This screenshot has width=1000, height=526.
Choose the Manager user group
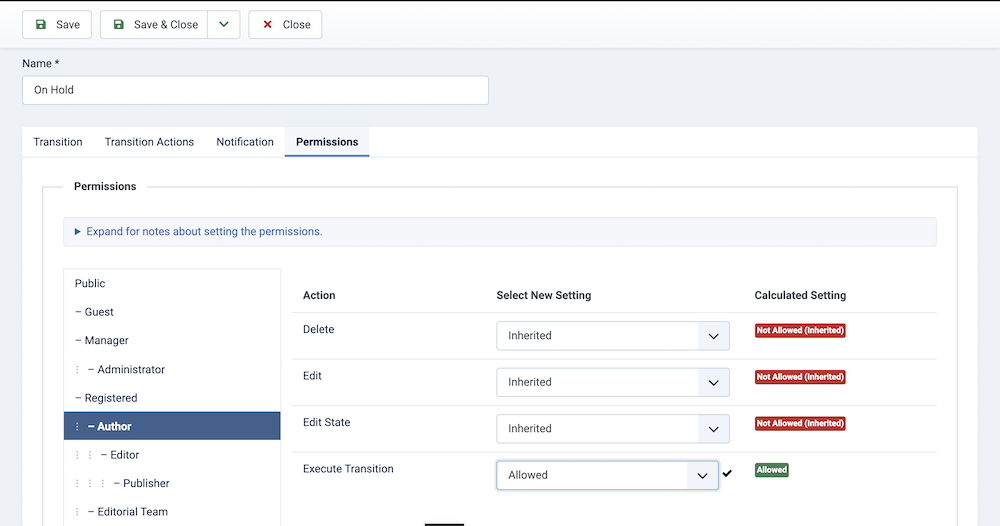point(106,341)
